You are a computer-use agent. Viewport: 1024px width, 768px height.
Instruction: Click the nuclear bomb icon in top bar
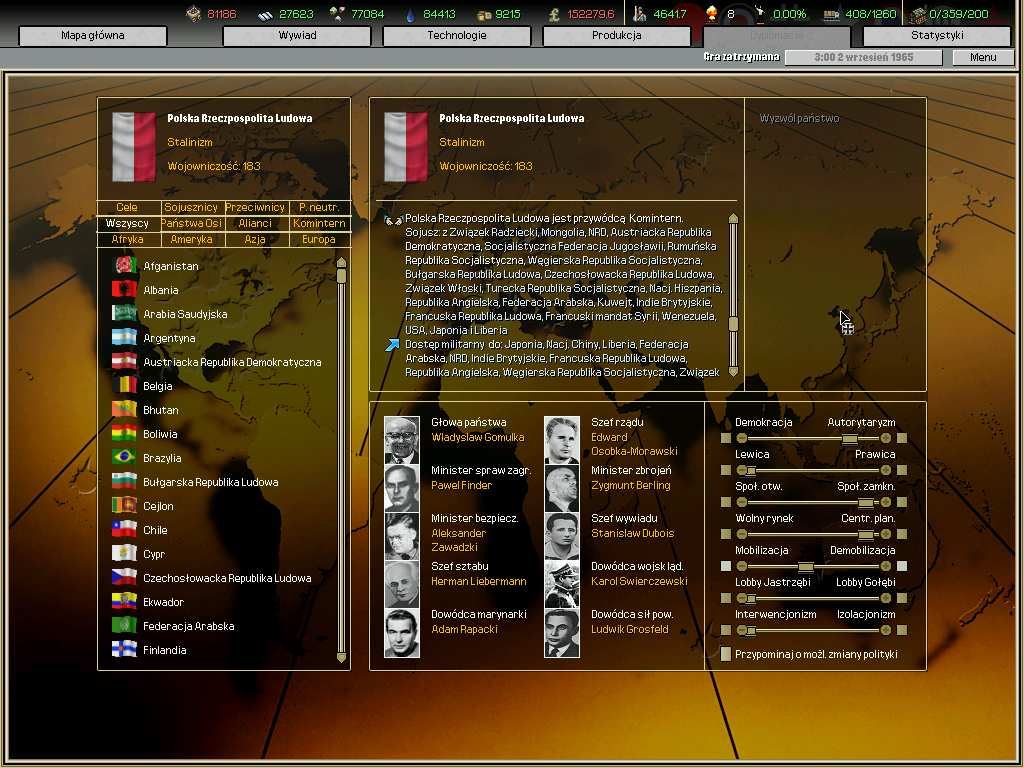712,14
